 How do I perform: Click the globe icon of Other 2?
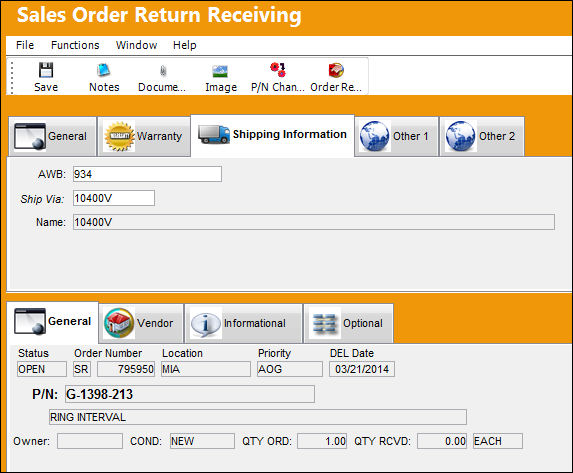coord(460,136)
